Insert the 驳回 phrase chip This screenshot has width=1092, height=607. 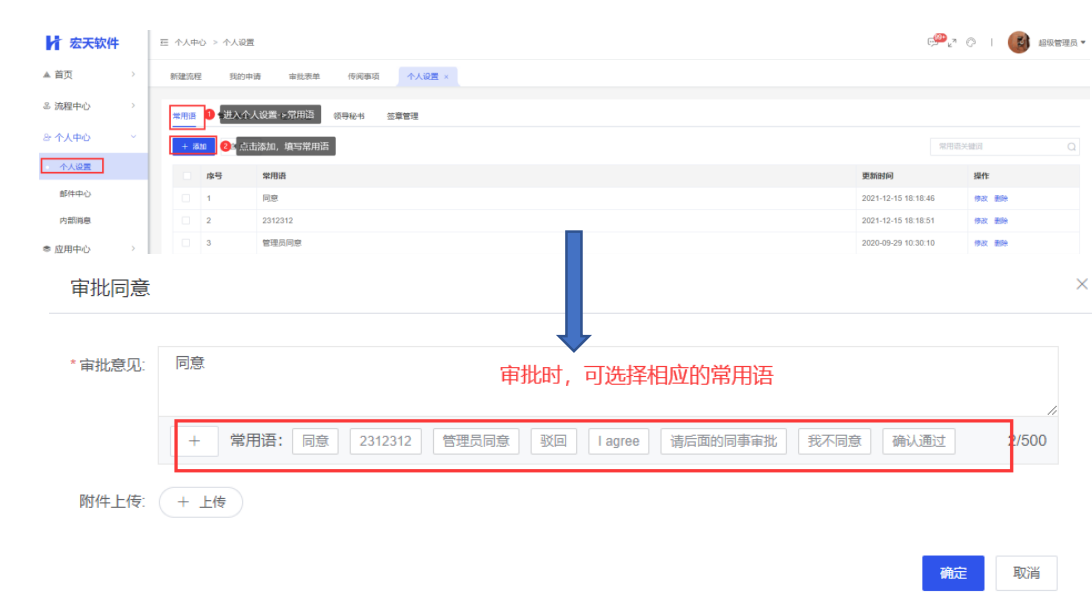tap(554, 441)
